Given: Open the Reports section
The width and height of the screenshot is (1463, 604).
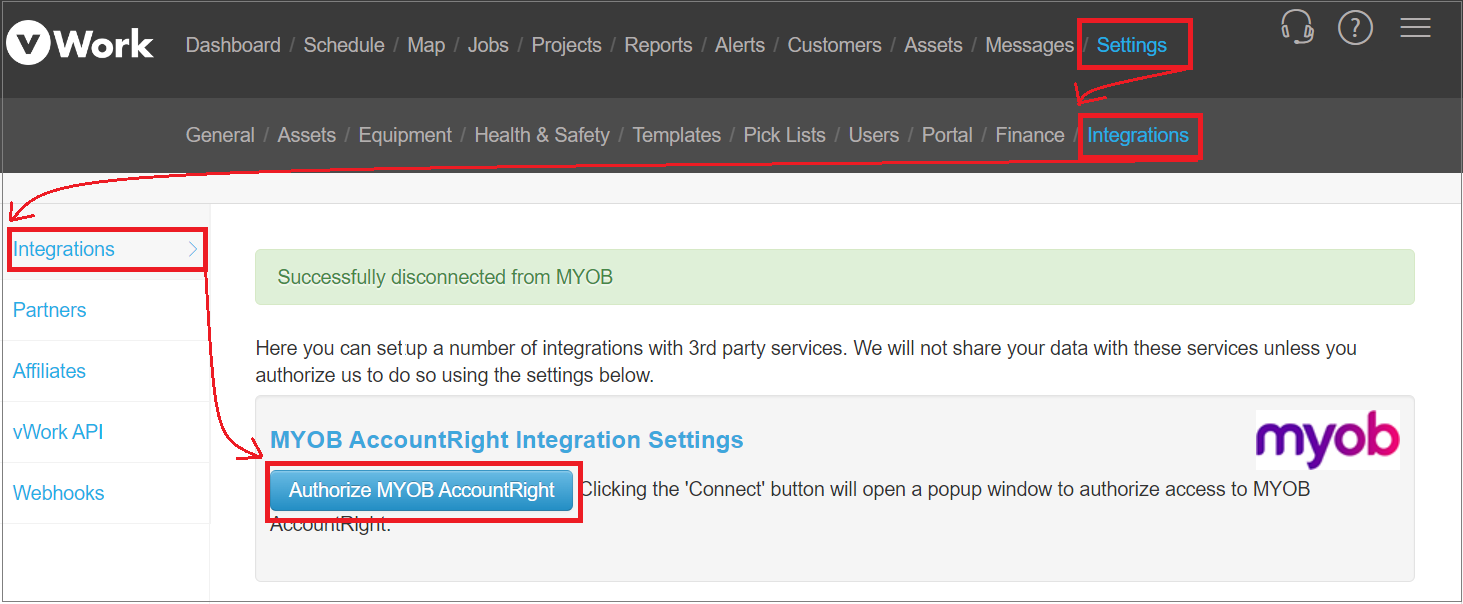Looking at the screenshot, I should click(658, 45).
